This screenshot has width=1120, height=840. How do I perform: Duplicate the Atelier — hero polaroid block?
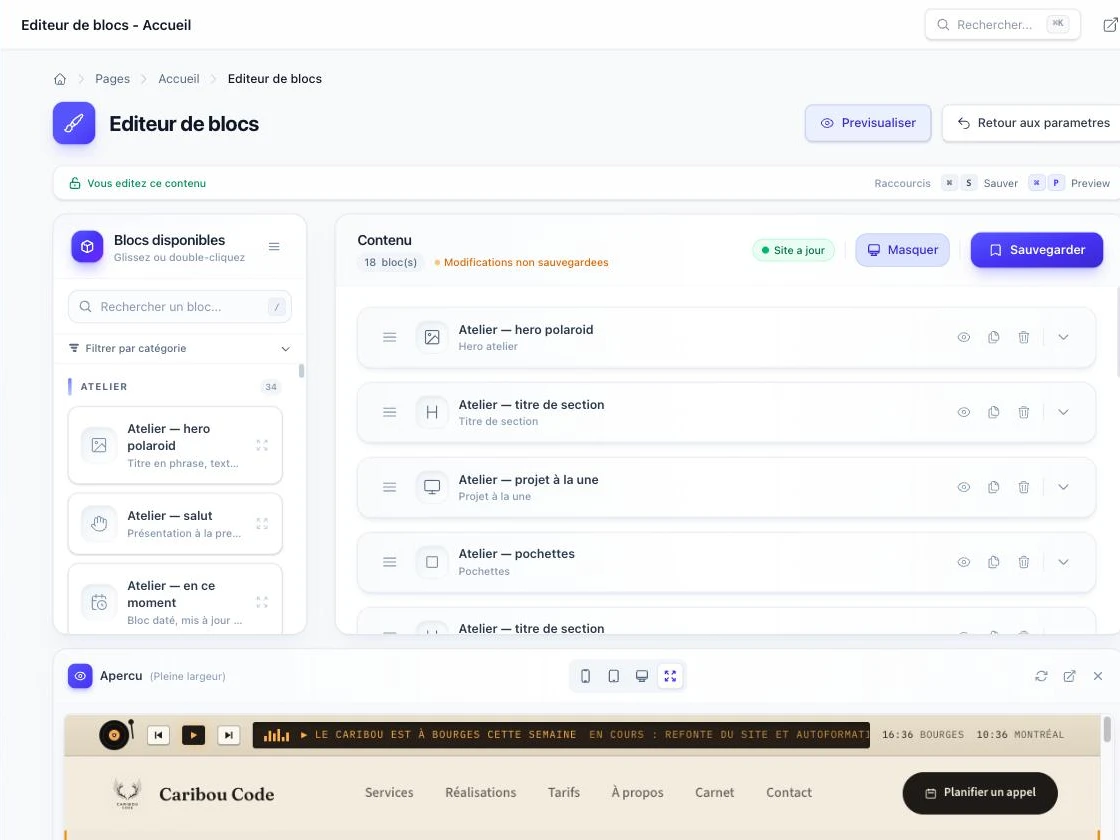(x=994, y=337)
